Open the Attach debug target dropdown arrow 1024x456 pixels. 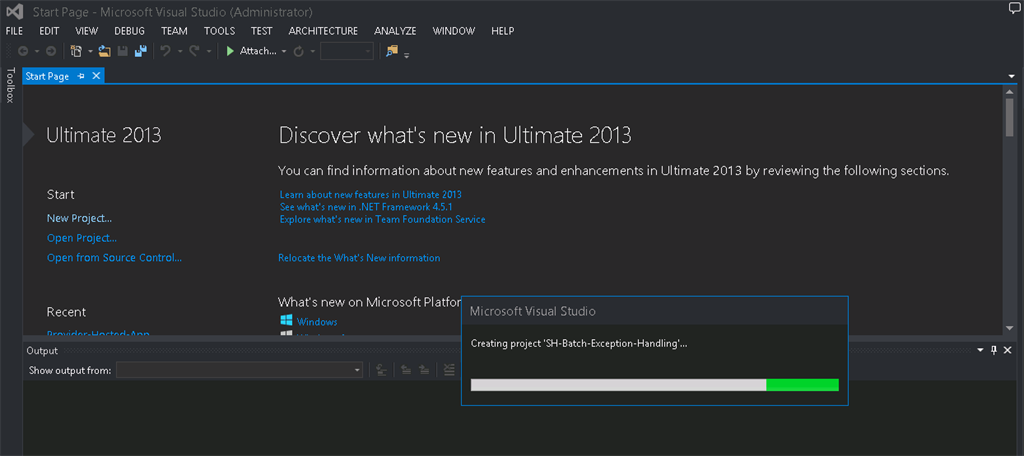(x=284, y=52)
